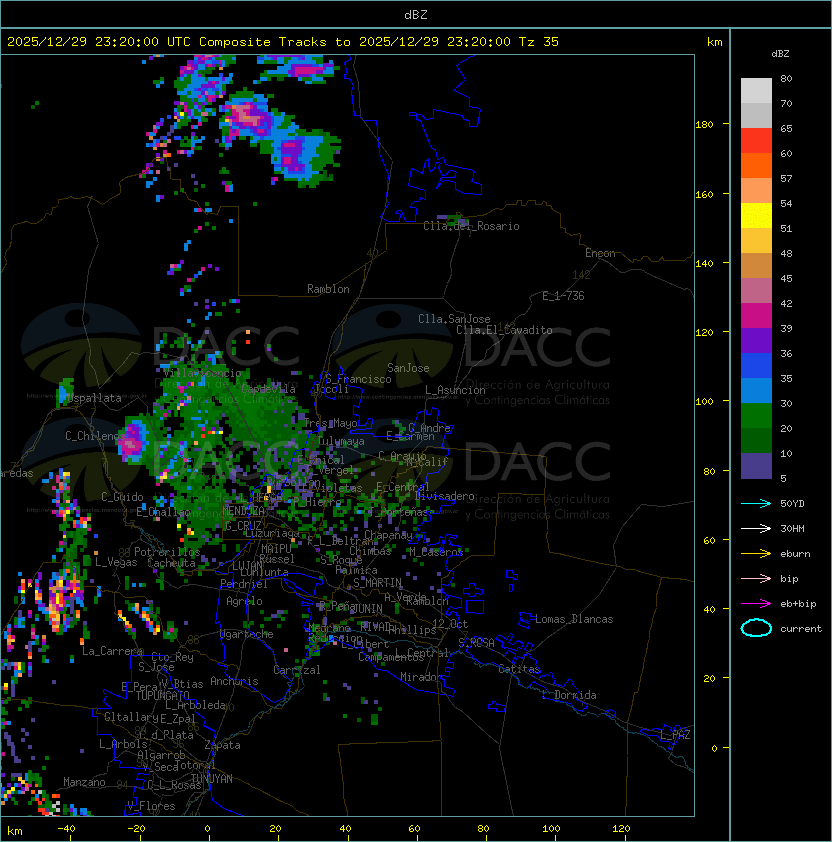This screenshot has width=832, height=842.
Task: Click the '-40' km mark on bottom axis
Action: click(x=66, y=829)
